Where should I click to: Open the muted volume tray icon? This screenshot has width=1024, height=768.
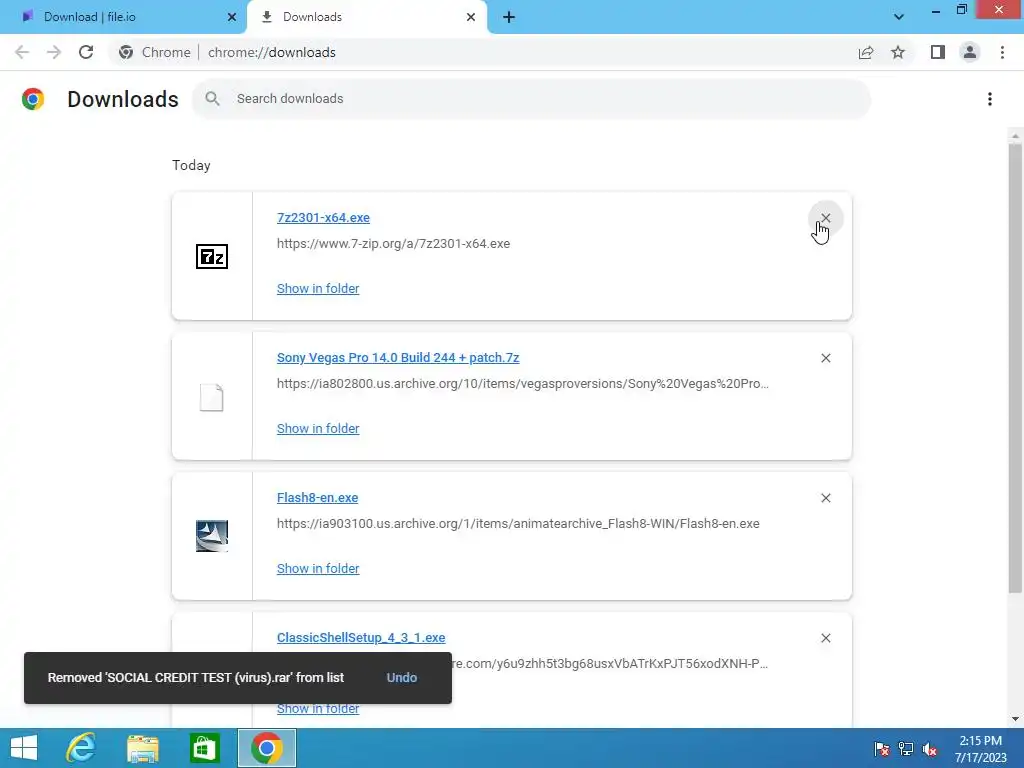[930, 748]
